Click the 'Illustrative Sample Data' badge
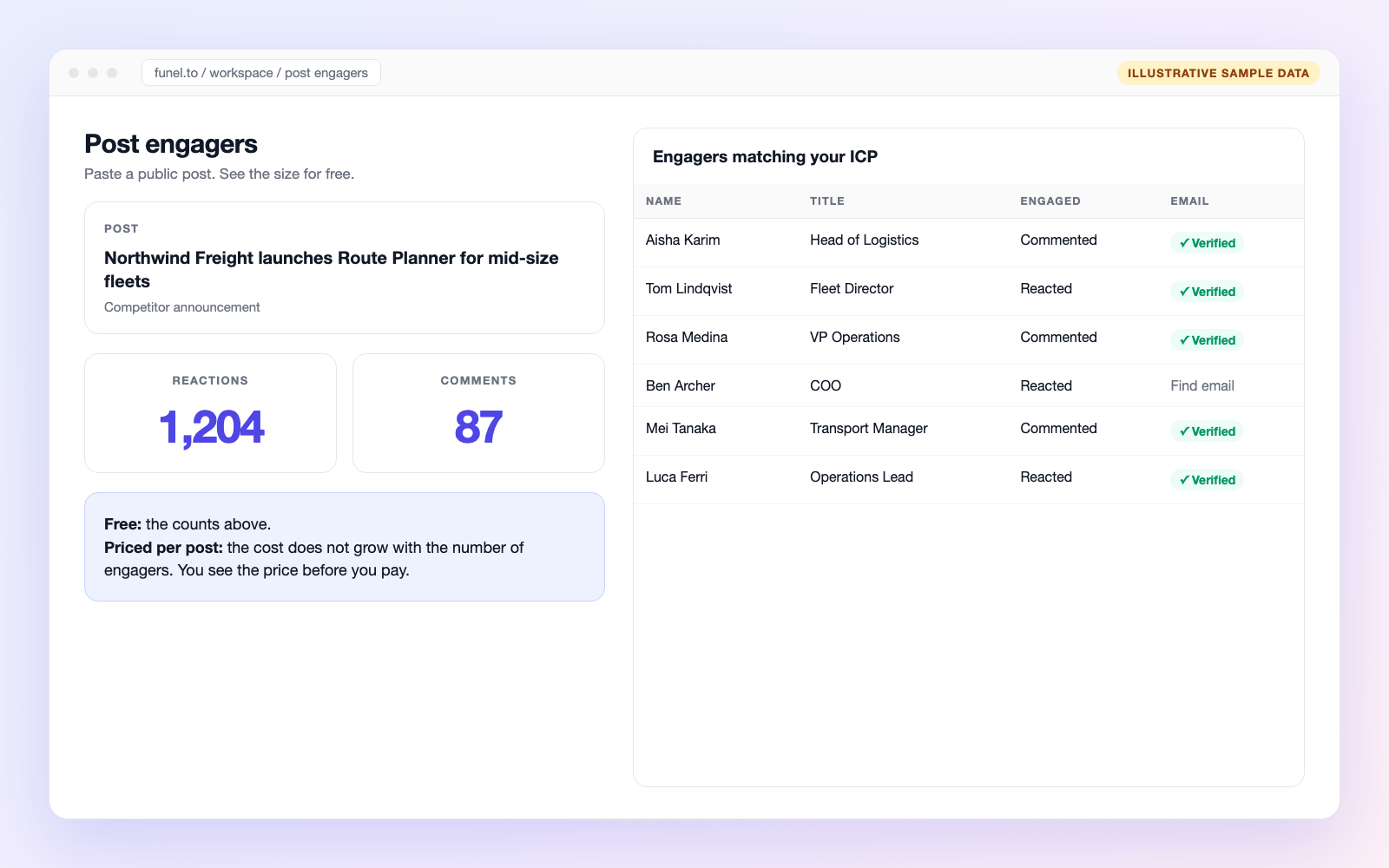This screenshot has width=1389, height=868. 1218,73
